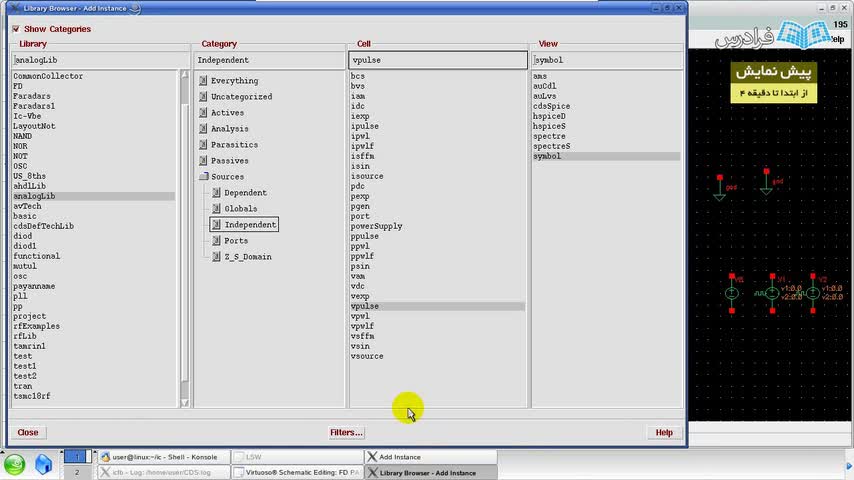Click the Close button
This screenshot has height=480, width=854.
(28, 433)
